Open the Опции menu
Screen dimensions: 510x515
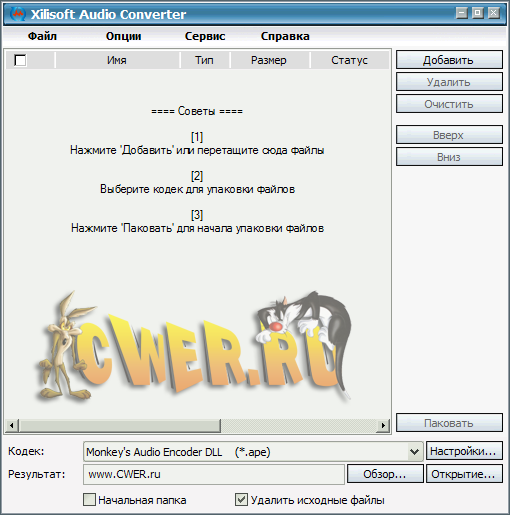pyautogui.click(x=123, y=36)
